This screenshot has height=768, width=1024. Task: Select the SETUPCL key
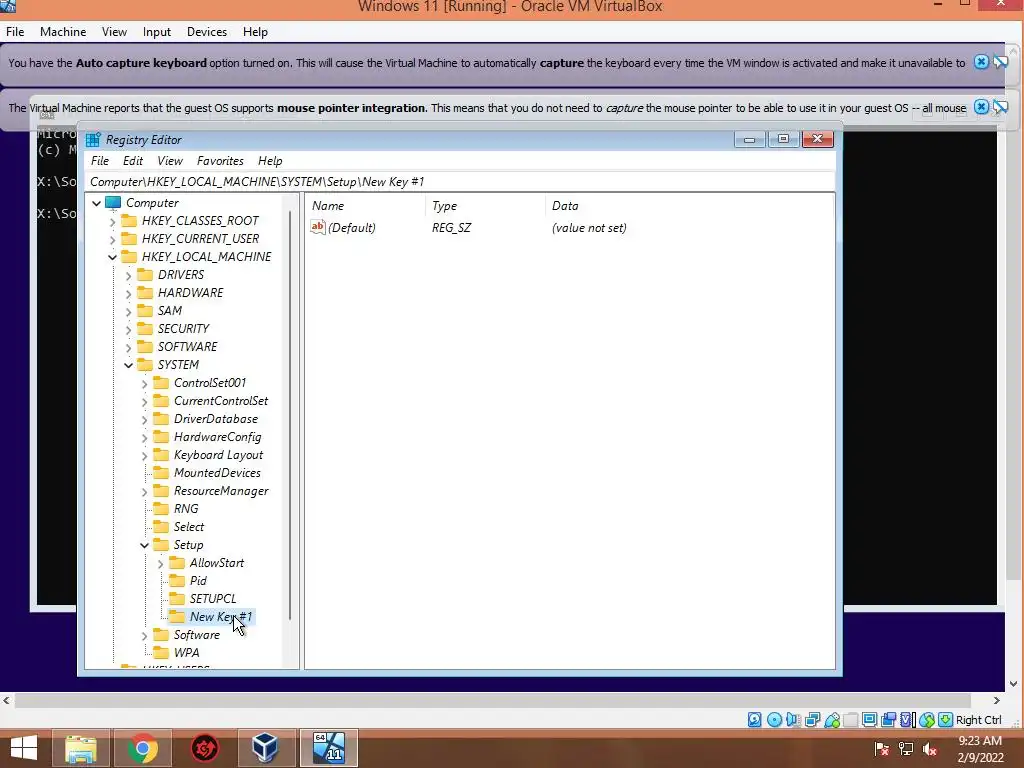[x=213, y=598]
